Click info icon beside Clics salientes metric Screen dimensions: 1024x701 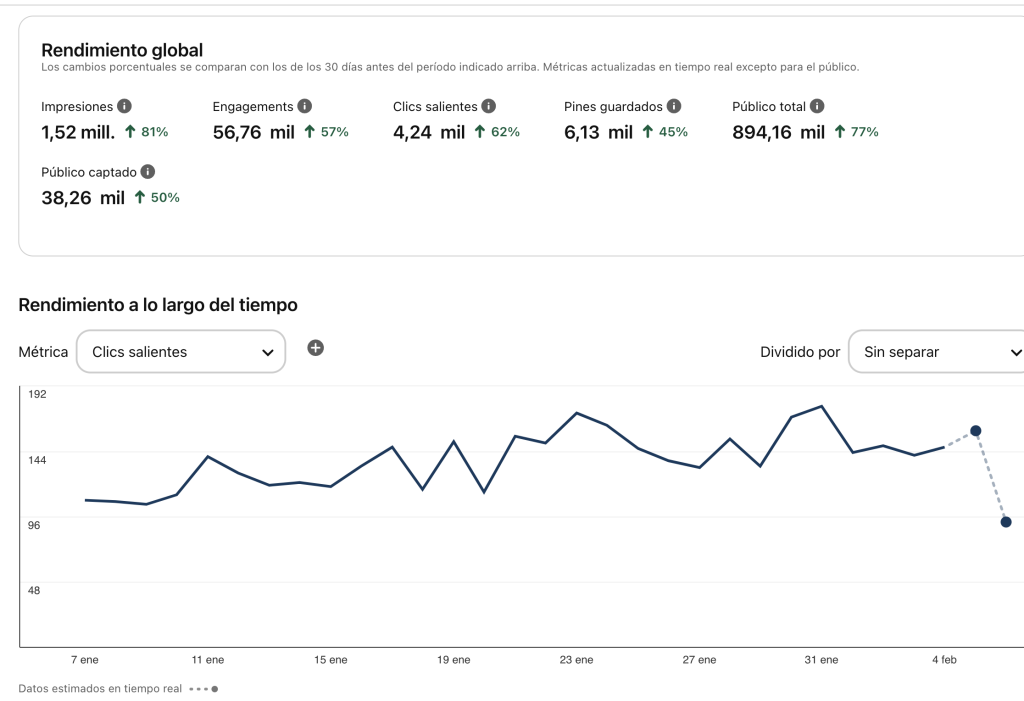[x=488, y=106]
